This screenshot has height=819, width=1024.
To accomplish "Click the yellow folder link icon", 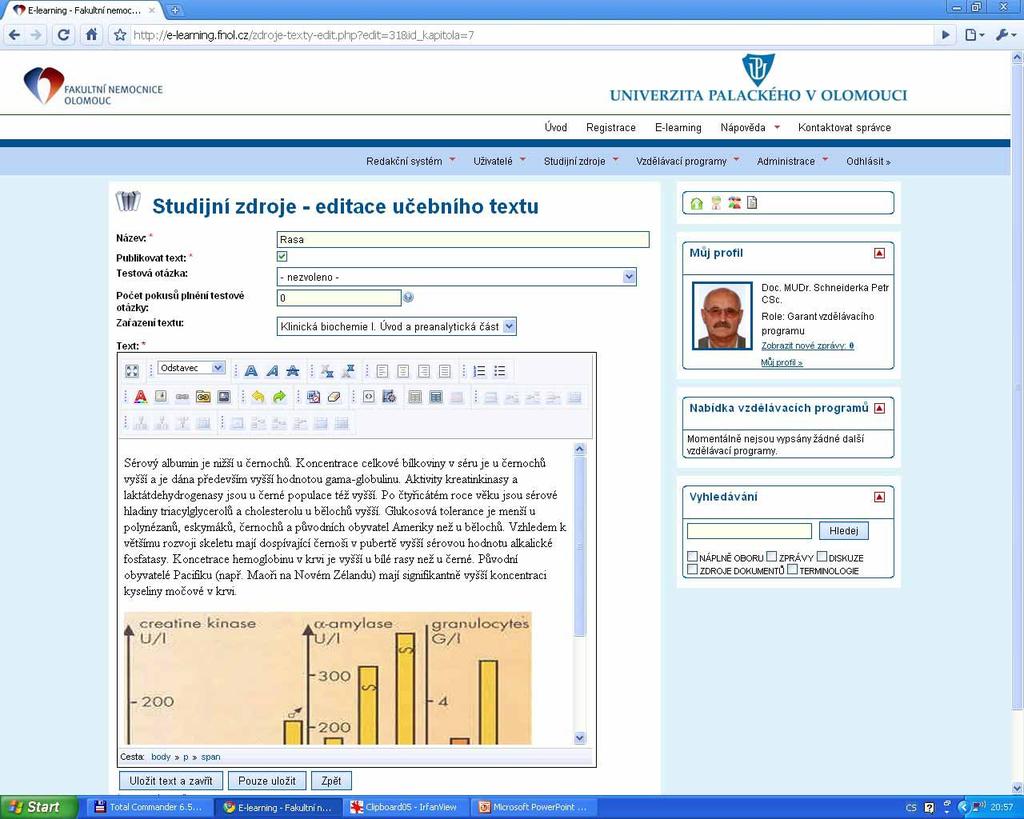I will click(x=203, y=396).
